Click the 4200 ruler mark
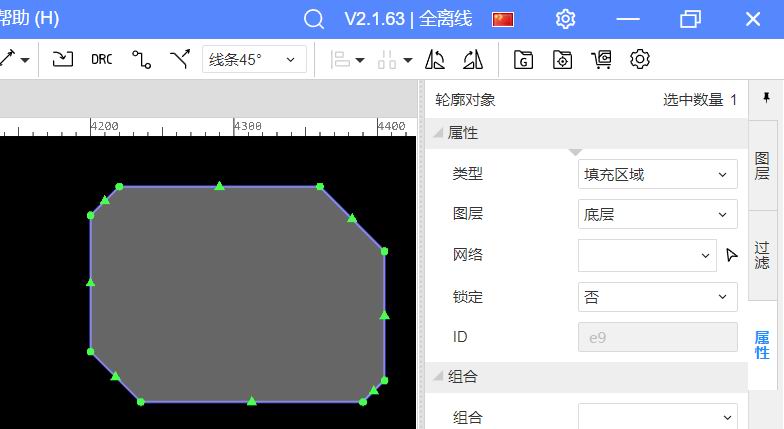The height and width of the screenshot is (429, 784). pos(104,126)
